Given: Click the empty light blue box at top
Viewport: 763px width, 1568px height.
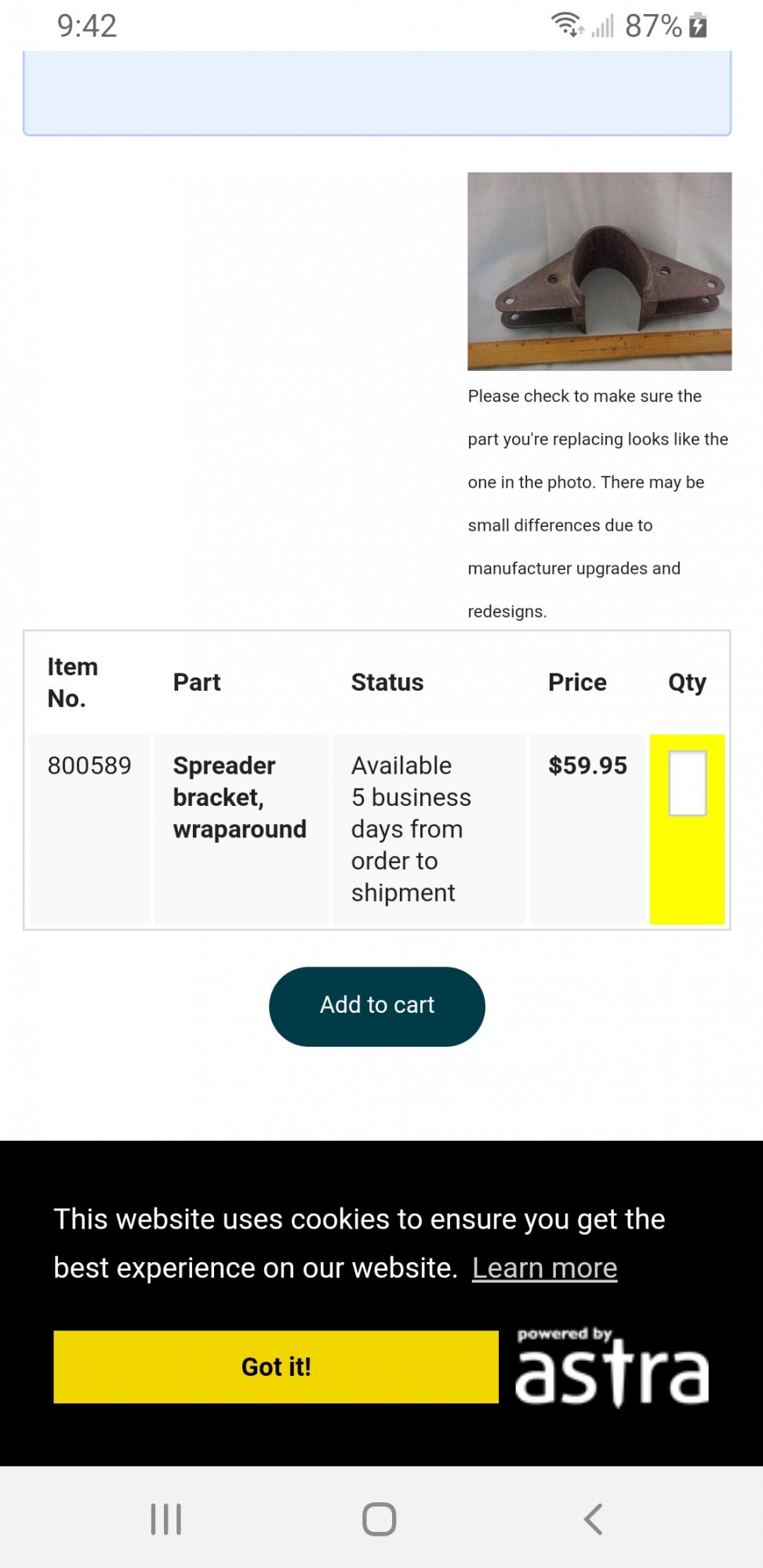Looking at the screenshot, I should pos(377,93).
